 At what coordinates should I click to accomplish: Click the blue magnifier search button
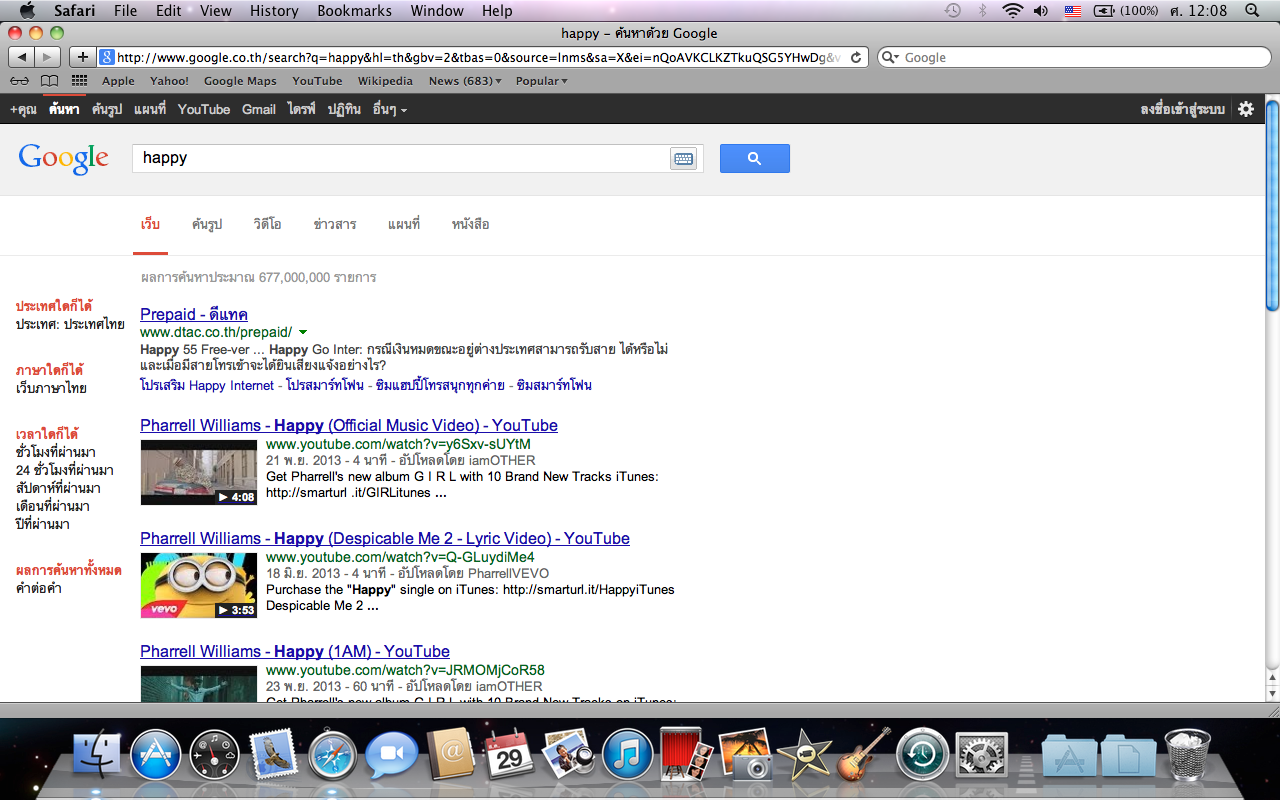[x=755, y=158]
